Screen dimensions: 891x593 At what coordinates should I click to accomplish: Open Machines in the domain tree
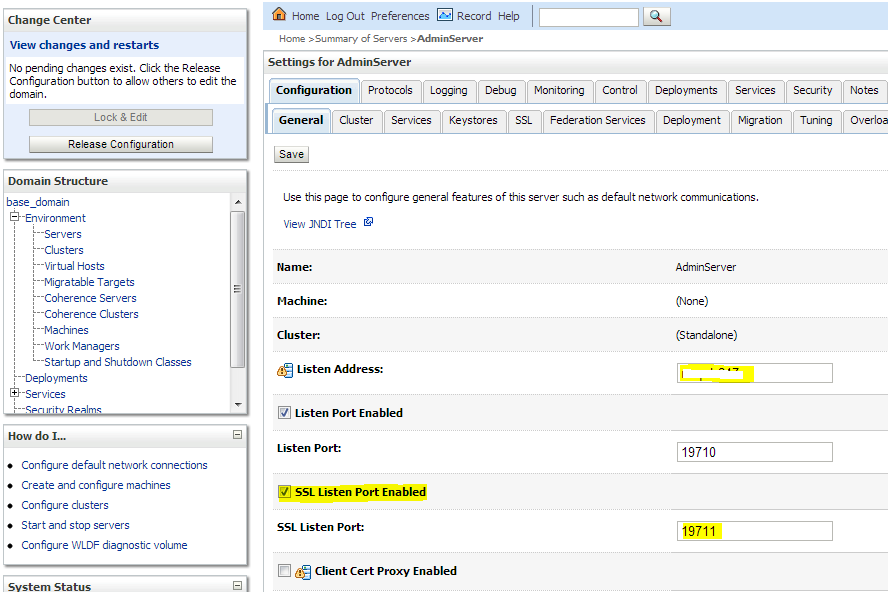click(x=66, y=330)
